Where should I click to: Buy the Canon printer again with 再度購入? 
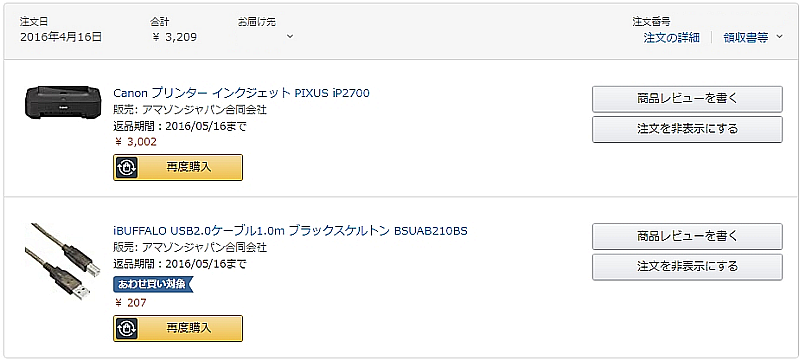(x=178, y=167)
